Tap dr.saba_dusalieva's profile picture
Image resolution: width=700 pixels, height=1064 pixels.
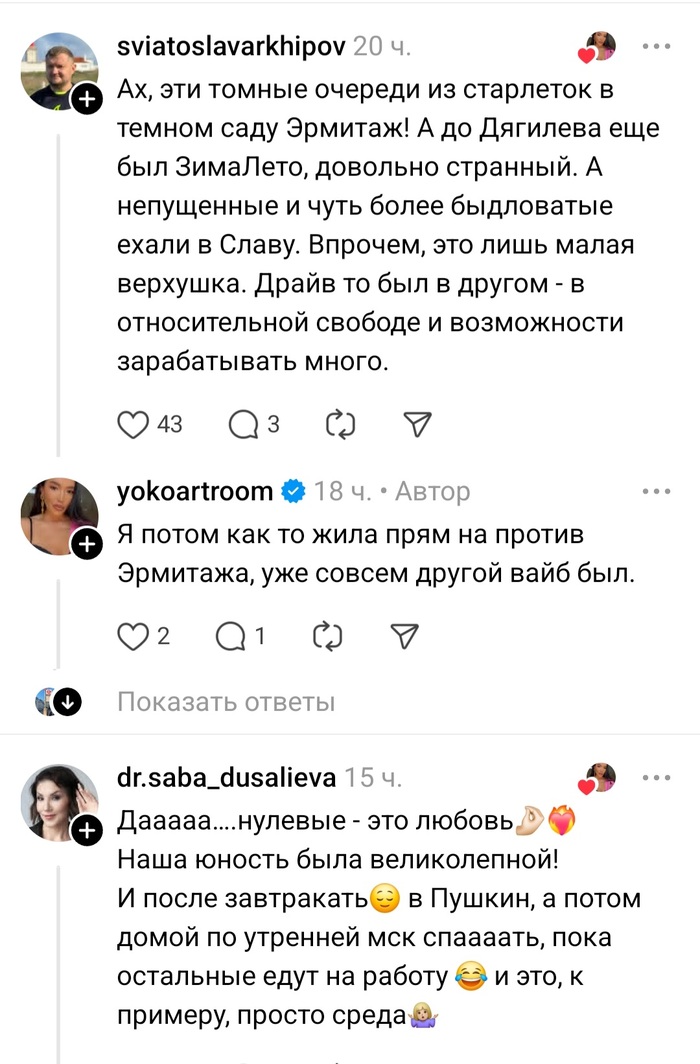(58, 802)
